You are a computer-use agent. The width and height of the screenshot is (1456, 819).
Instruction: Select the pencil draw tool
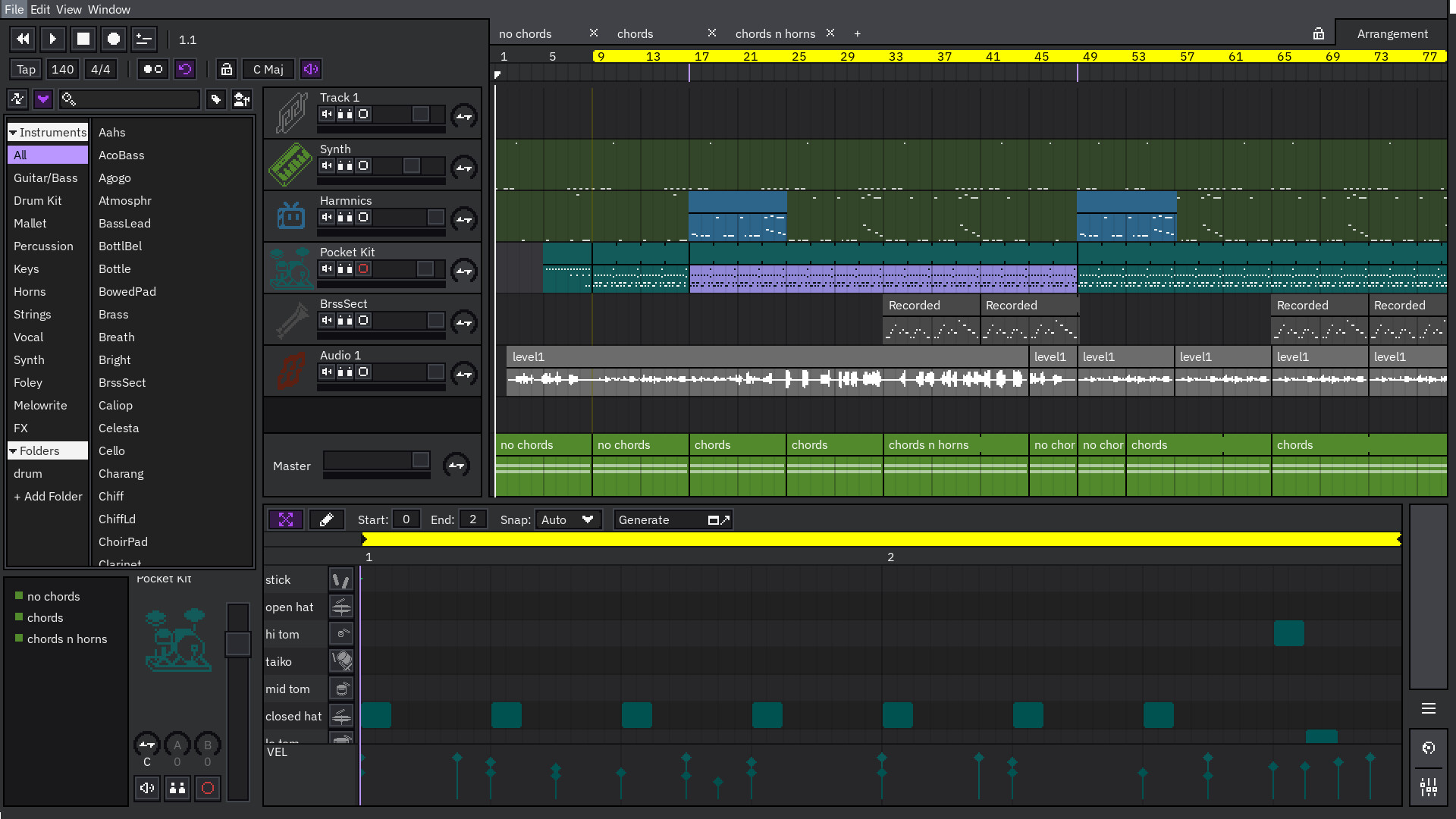tap(326, 519)
